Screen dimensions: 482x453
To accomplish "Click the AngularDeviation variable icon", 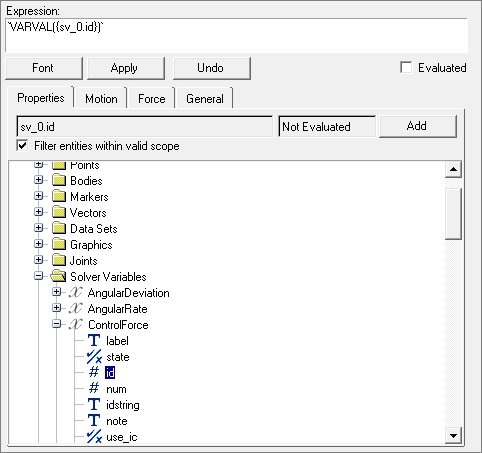I will [76, 292].
